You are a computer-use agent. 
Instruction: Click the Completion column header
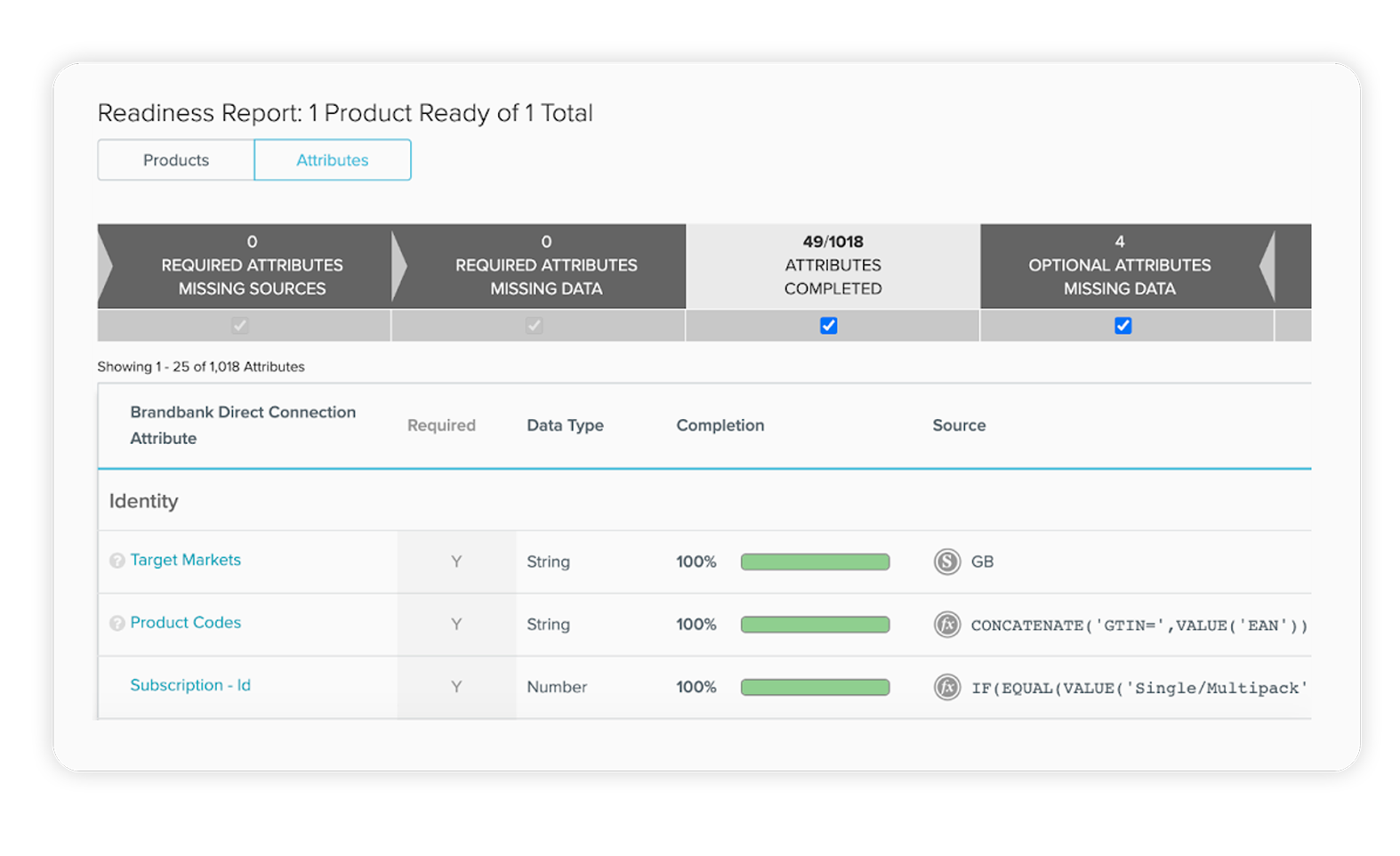(x=720, y=425)
